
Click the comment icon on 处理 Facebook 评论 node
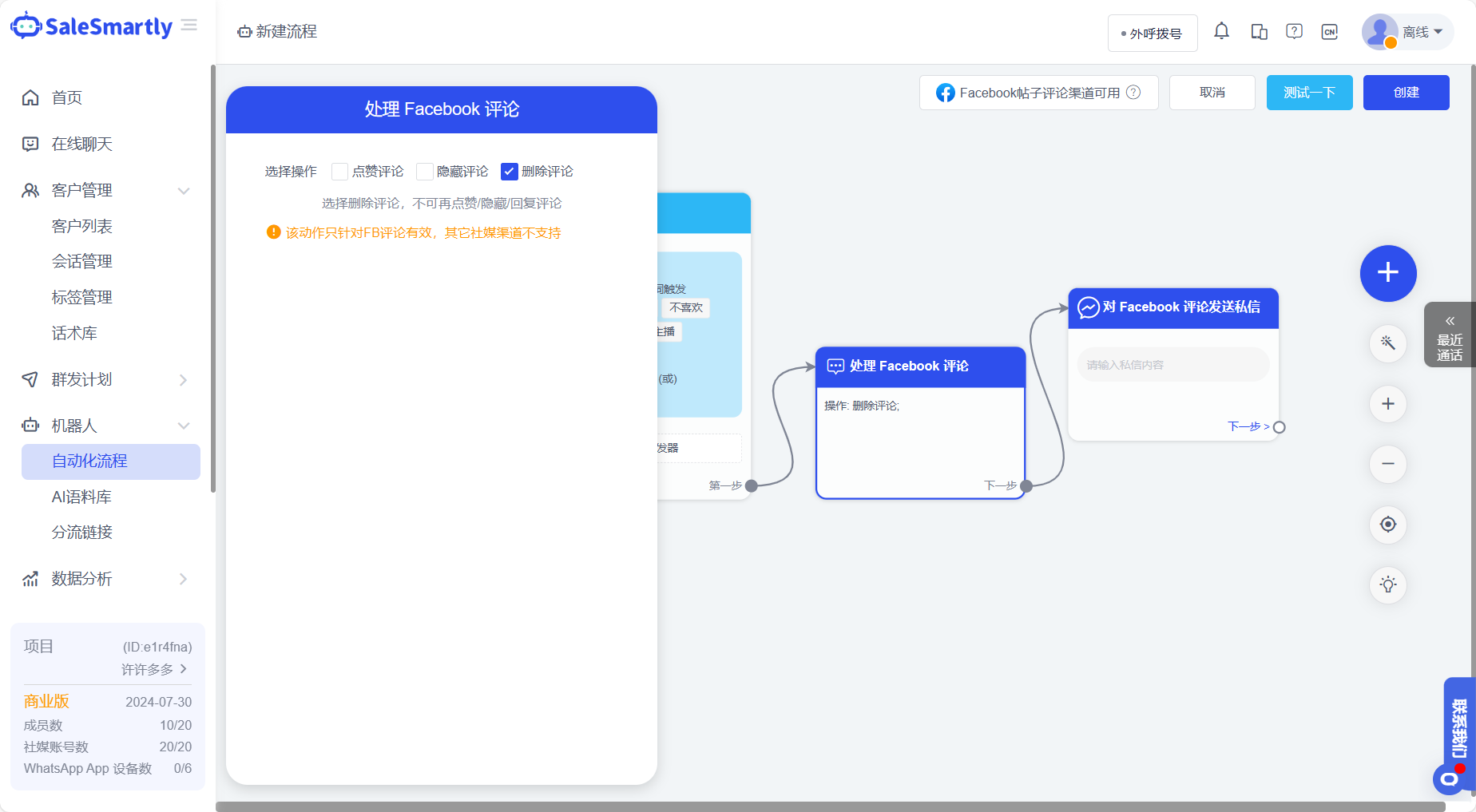[x=835, y=366]
